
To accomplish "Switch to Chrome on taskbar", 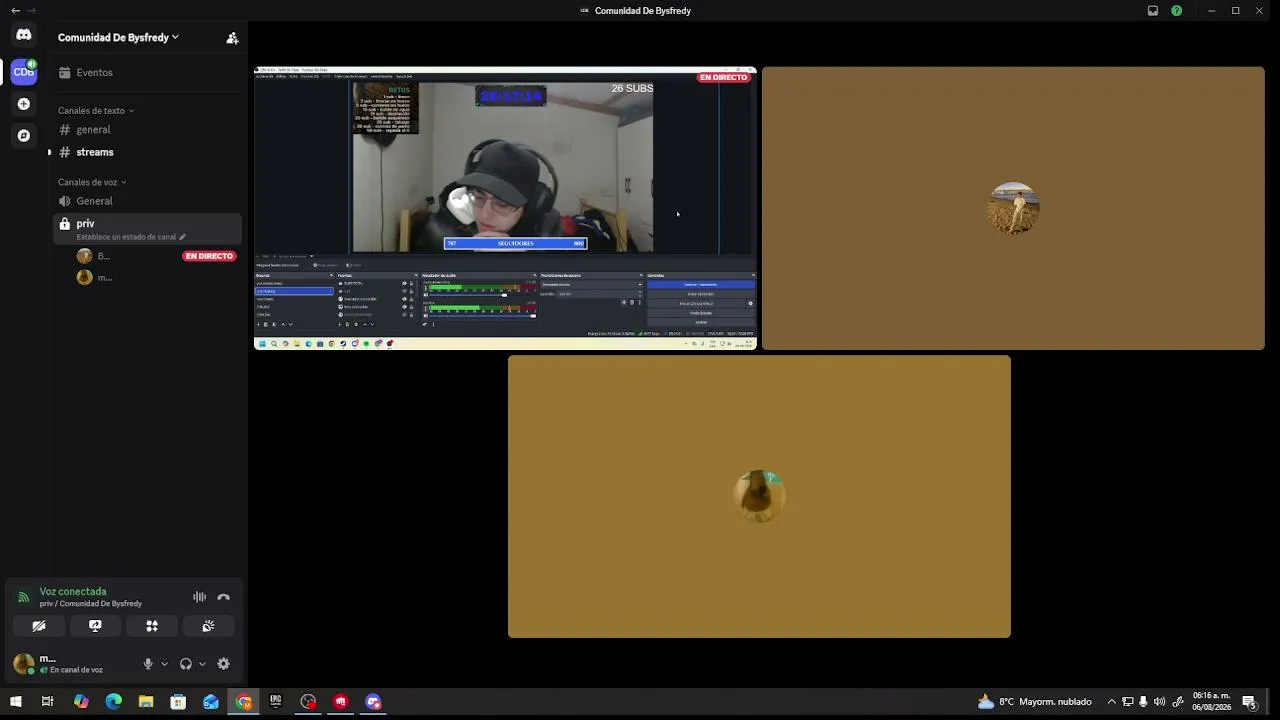I will [x=243, y=702].
